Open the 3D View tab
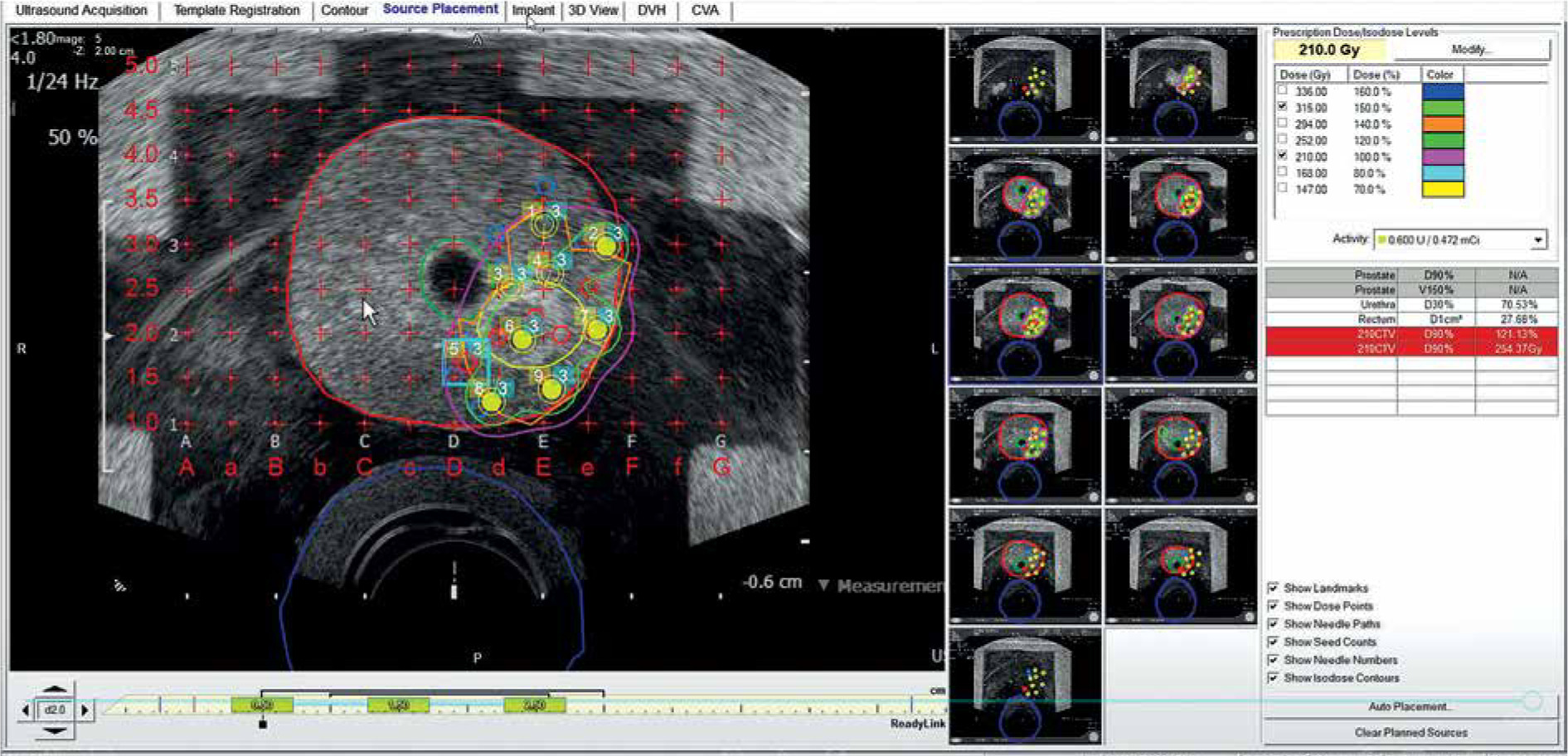The image size is (1568, 756). 593,11
